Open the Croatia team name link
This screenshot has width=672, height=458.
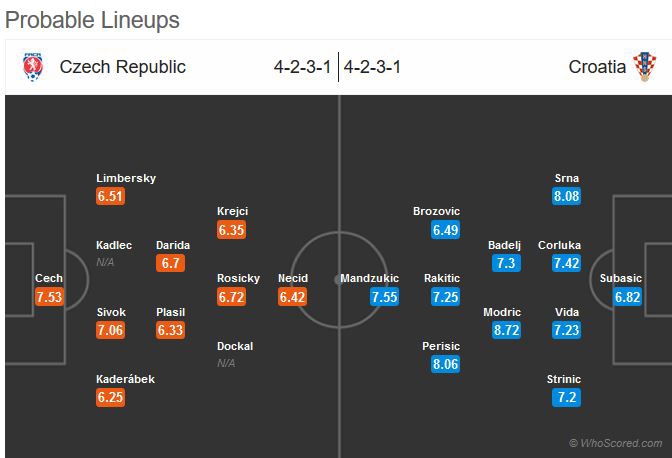(x=597, y=67)
